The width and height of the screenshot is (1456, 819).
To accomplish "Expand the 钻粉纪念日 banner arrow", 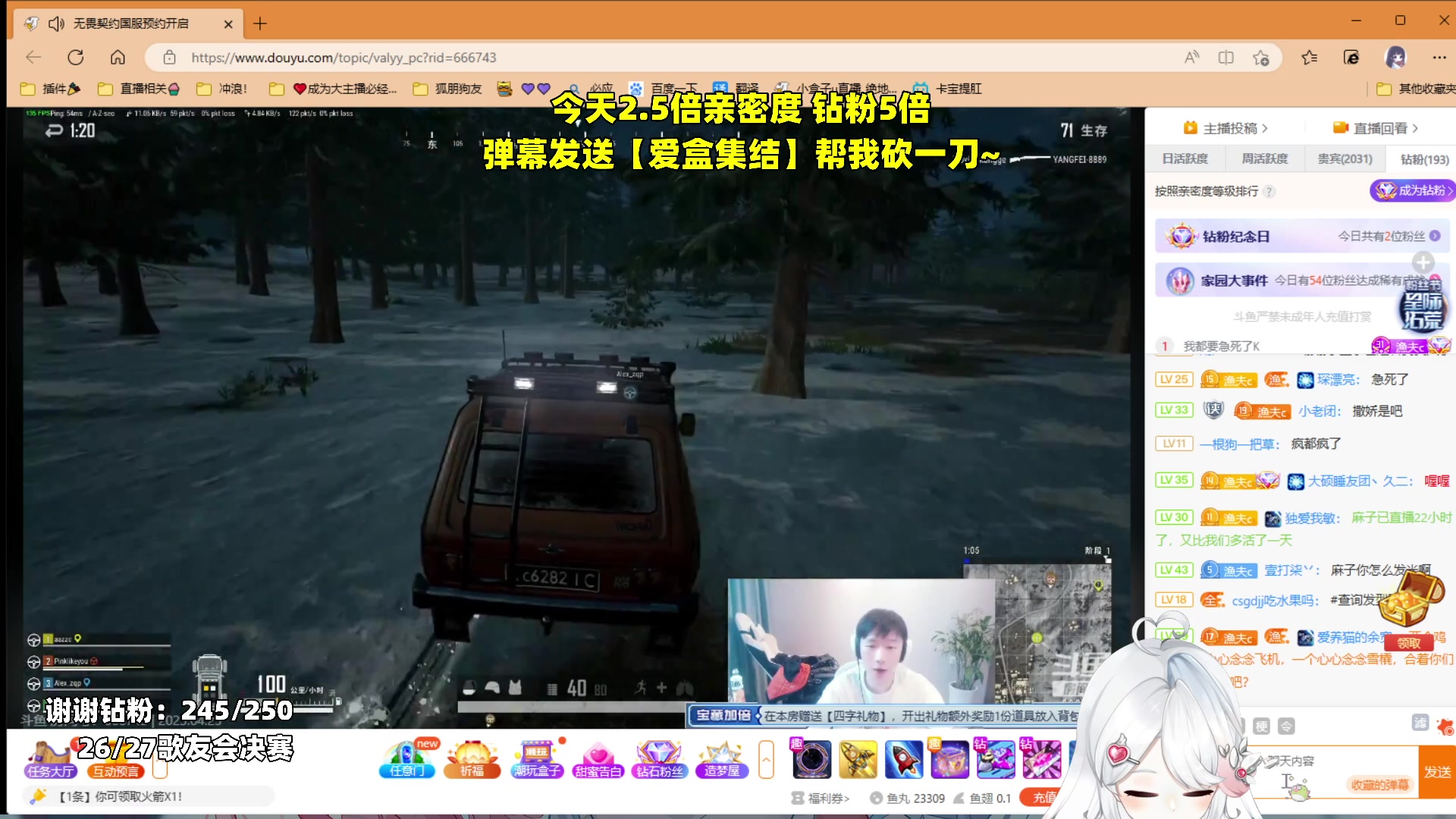I will coord(1435,236).
